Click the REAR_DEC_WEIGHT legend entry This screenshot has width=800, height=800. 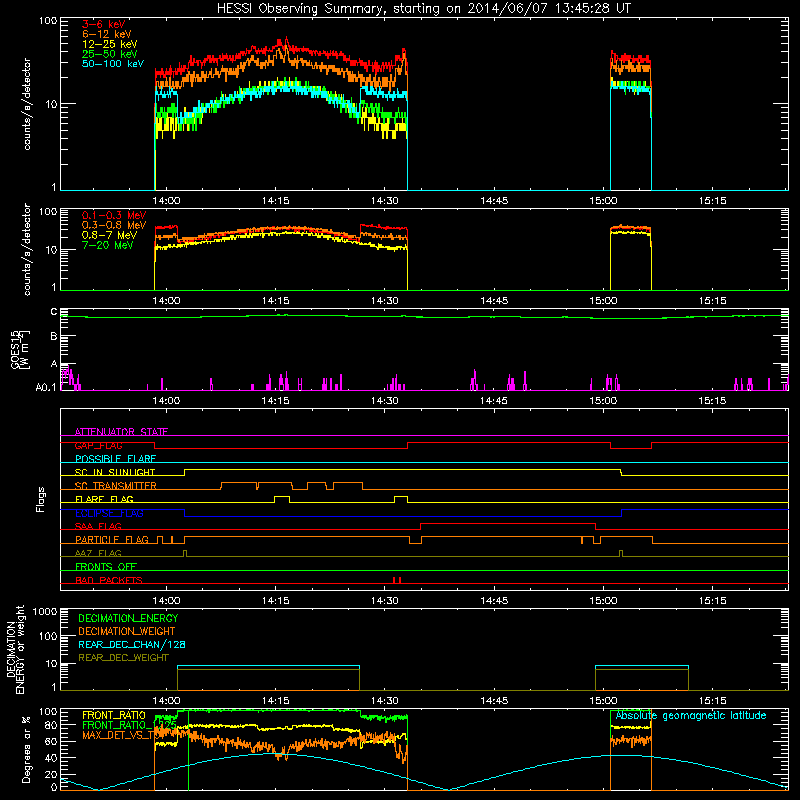(x=123, y=658)
